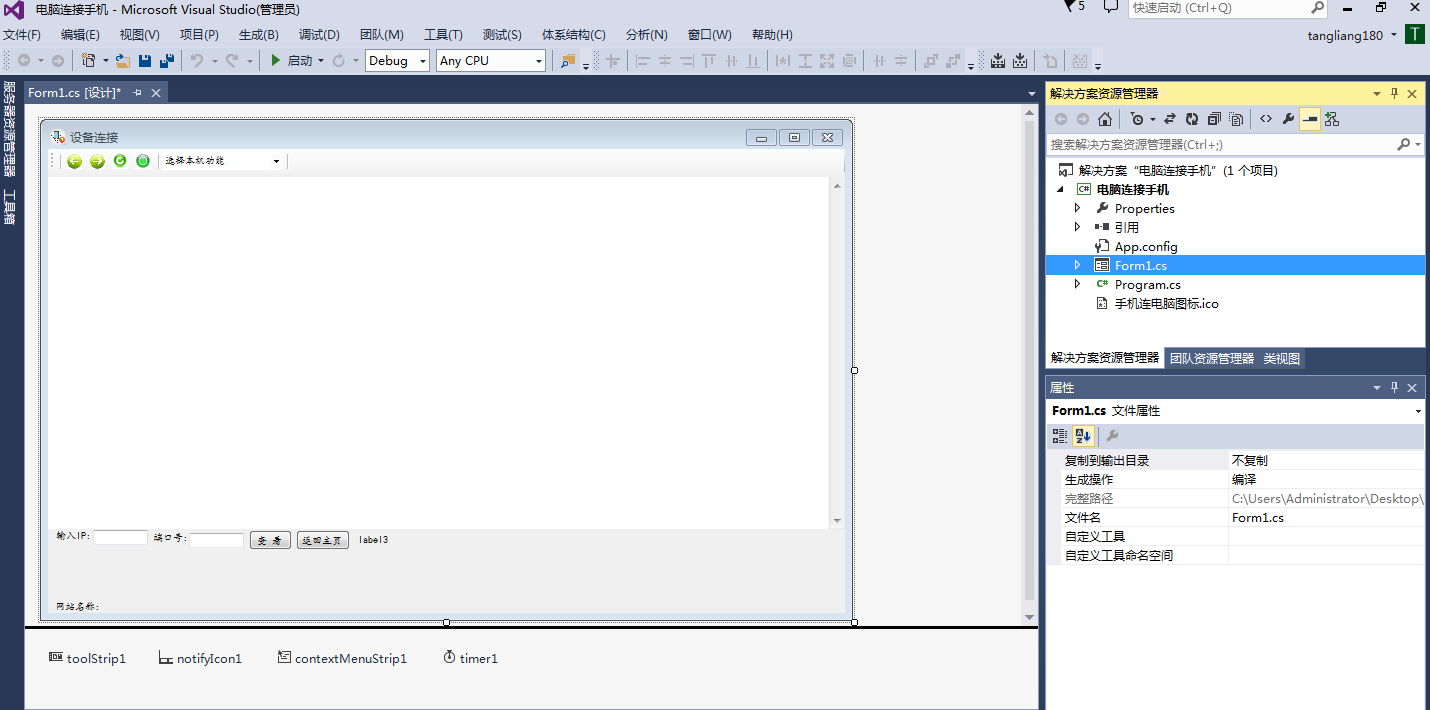1430x710 pixels.
Task: Expand the Properties node in Solution Explorer
Action: pos(1077,208)
